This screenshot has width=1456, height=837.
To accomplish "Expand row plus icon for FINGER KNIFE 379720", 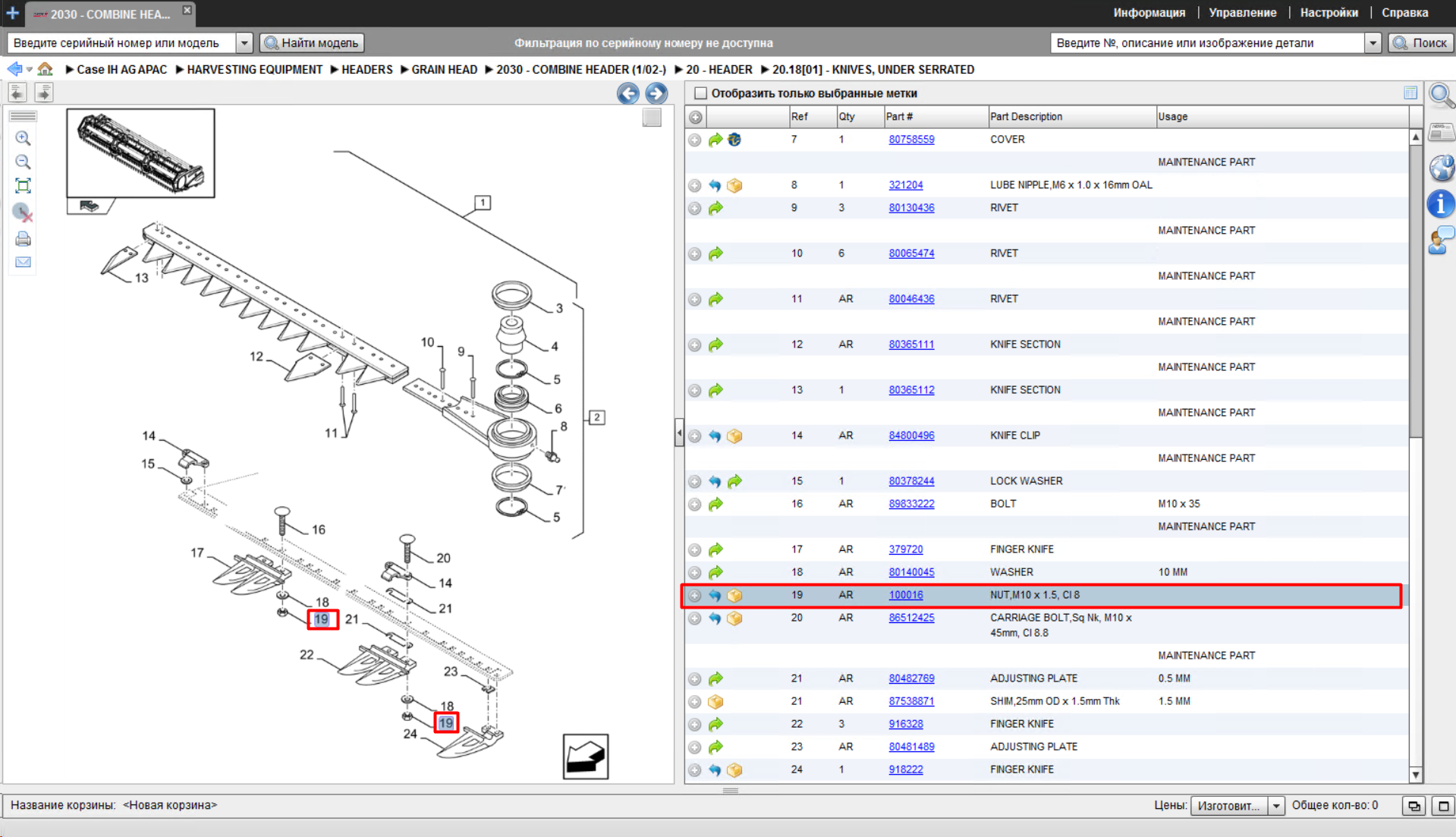I will 695,549.
